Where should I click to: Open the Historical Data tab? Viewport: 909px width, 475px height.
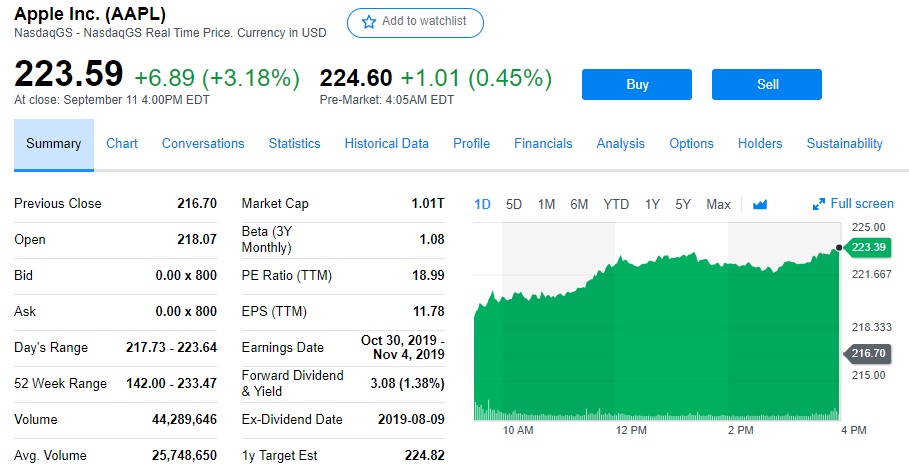click(x=386, y=144)
